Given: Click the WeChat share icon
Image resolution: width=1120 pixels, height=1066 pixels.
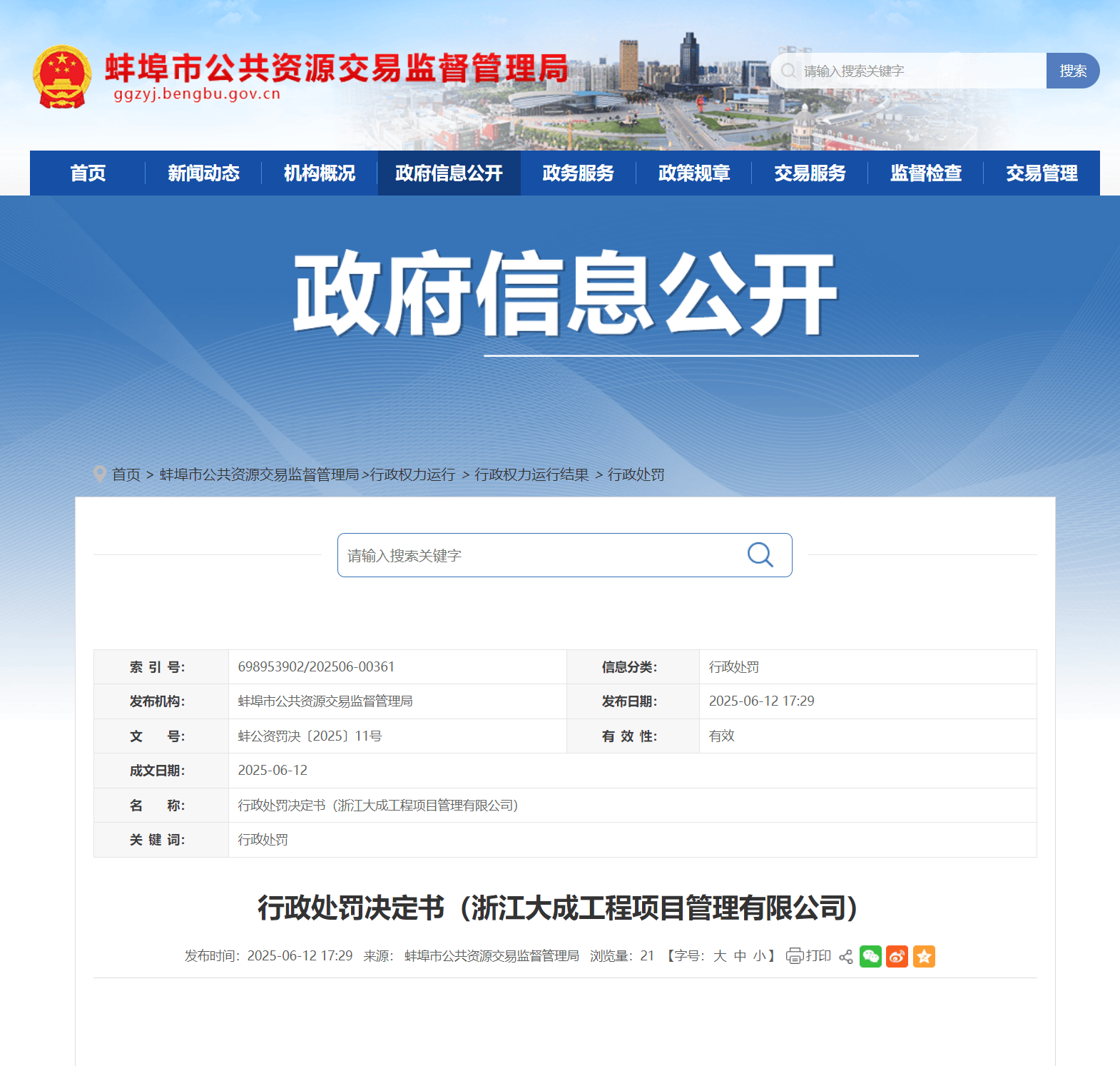Looking at the screenshot, I should coord(870,956).
